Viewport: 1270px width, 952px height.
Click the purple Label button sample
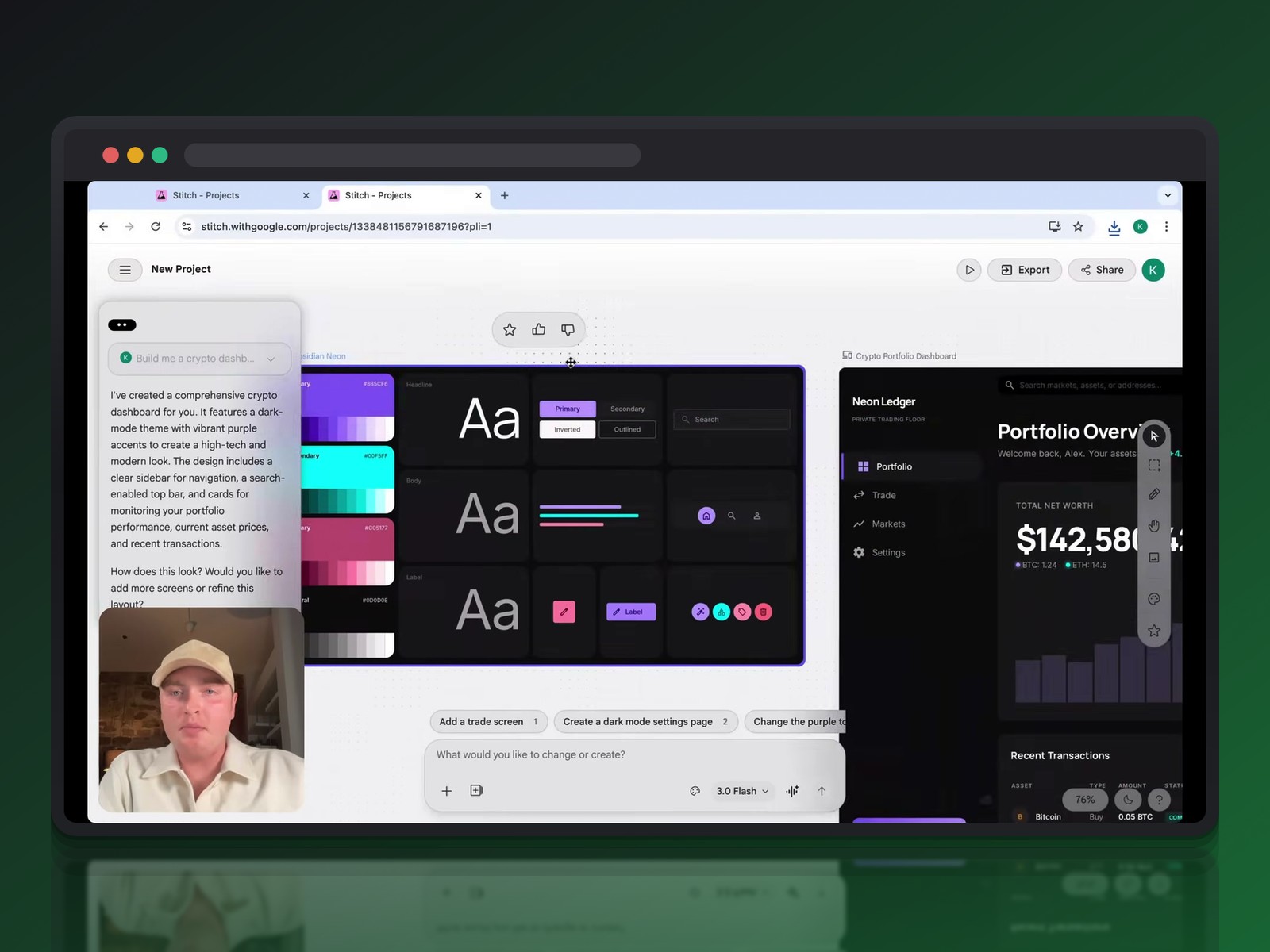(x=631, y=612)
